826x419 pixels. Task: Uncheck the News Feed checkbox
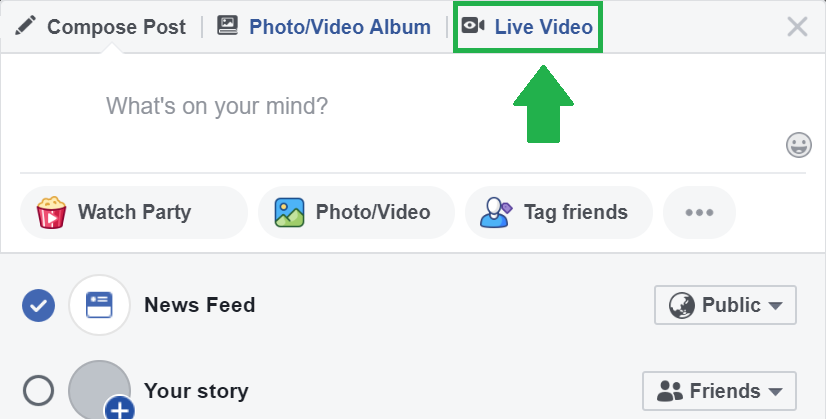[38, 305]
